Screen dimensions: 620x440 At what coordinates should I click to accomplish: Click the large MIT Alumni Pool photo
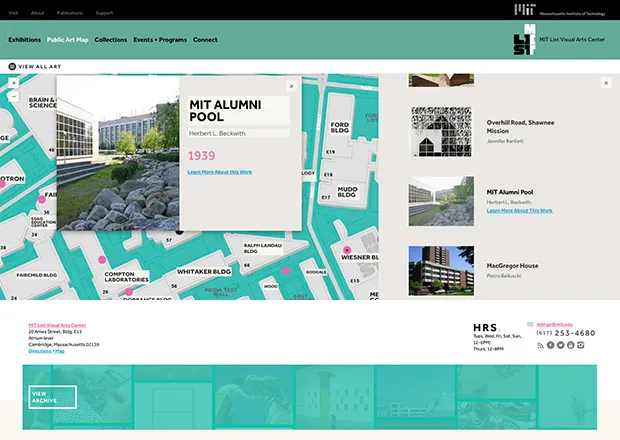tap(118, 153)
